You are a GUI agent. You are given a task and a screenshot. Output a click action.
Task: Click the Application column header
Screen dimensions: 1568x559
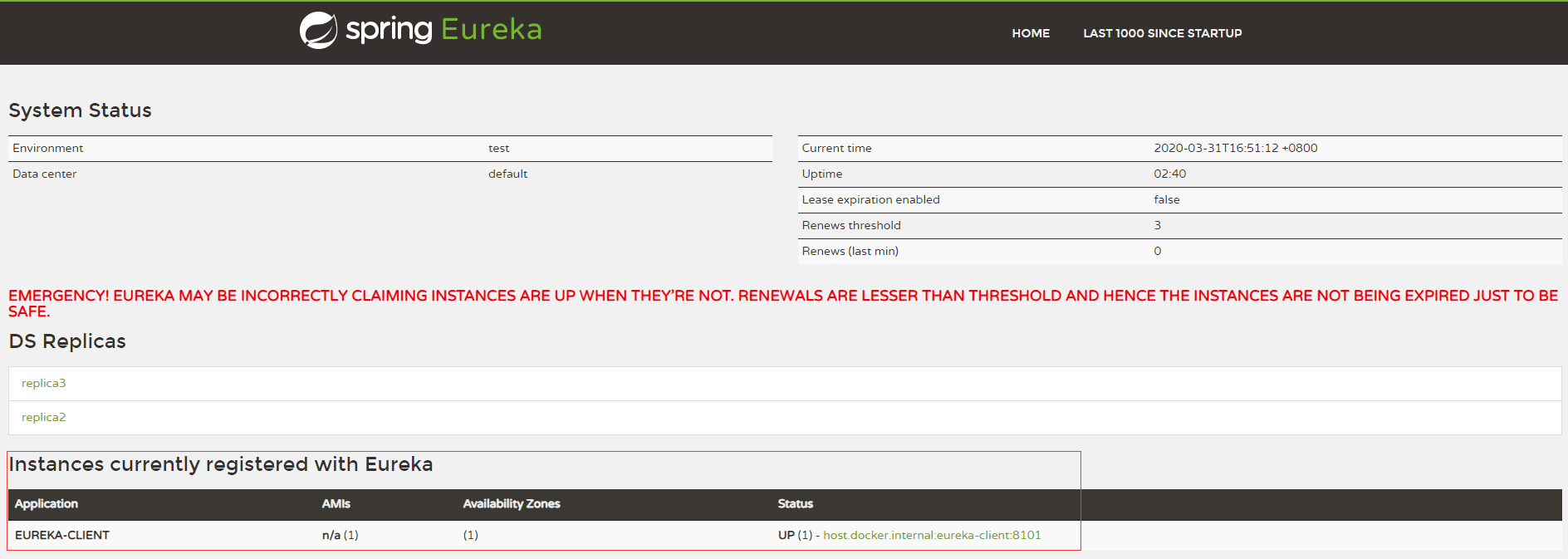(47, 503)
